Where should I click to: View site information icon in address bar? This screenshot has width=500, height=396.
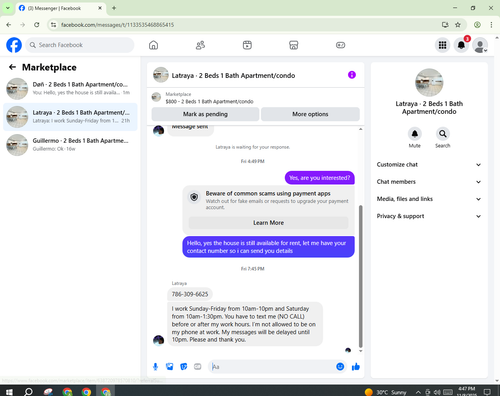point(53,25)
